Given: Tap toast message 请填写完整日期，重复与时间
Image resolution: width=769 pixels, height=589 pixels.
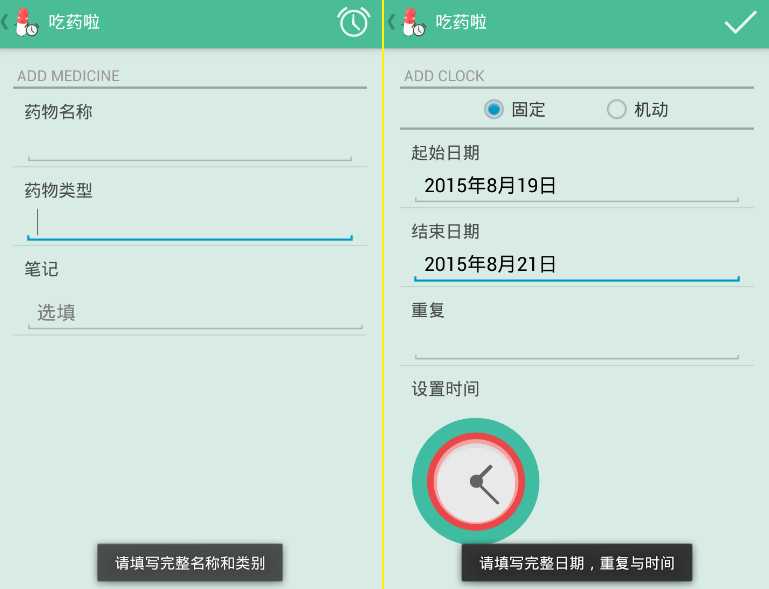Looking at the screenshot, I should point(577,563).
